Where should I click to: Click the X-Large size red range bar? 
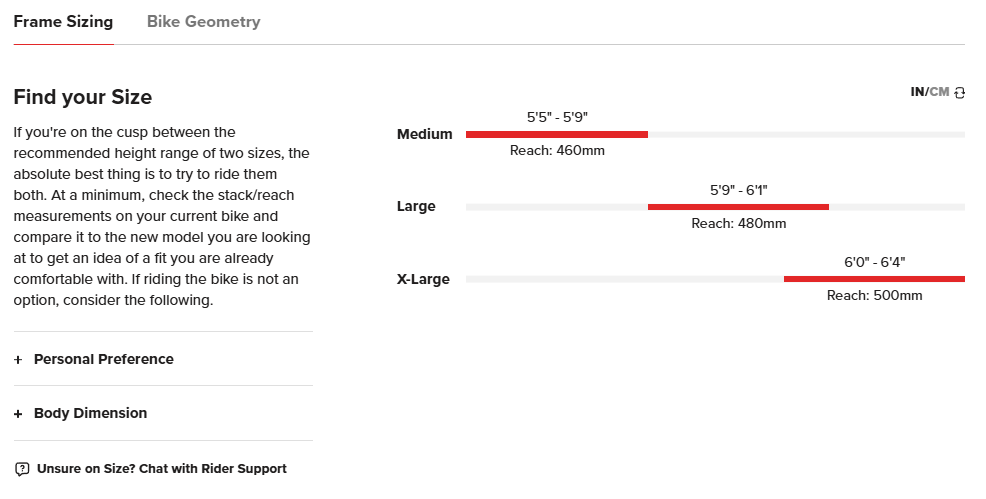[x=874, y=279]
